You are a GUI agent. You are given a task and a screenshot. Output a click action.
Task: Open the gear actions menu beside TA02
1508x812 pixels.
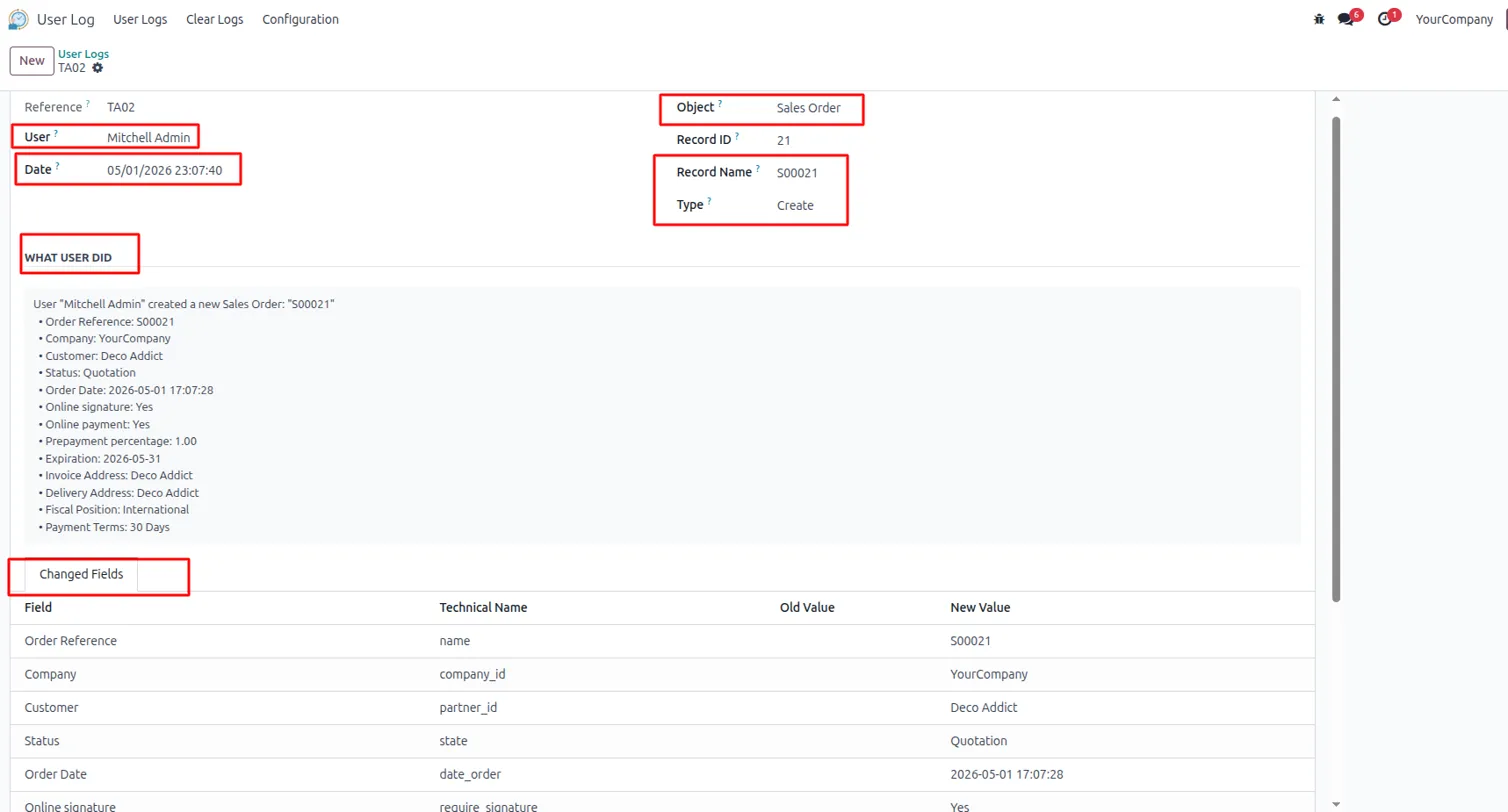pos(97,68)
